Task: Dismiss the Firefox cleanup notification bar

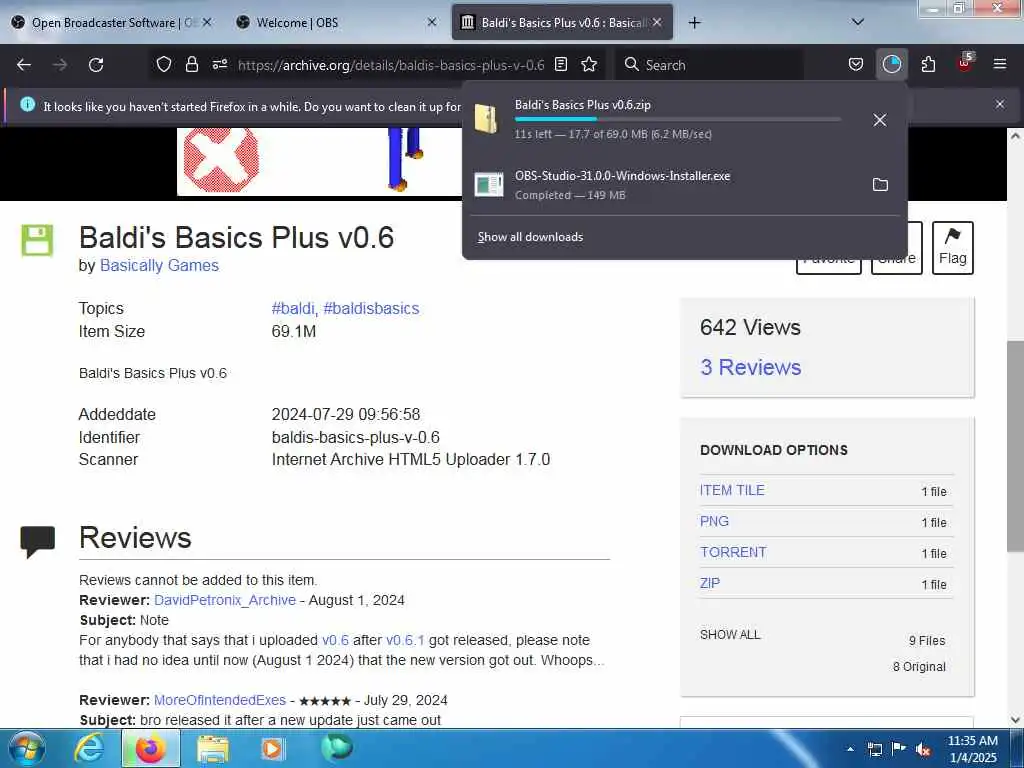Action: point(1000,104)
